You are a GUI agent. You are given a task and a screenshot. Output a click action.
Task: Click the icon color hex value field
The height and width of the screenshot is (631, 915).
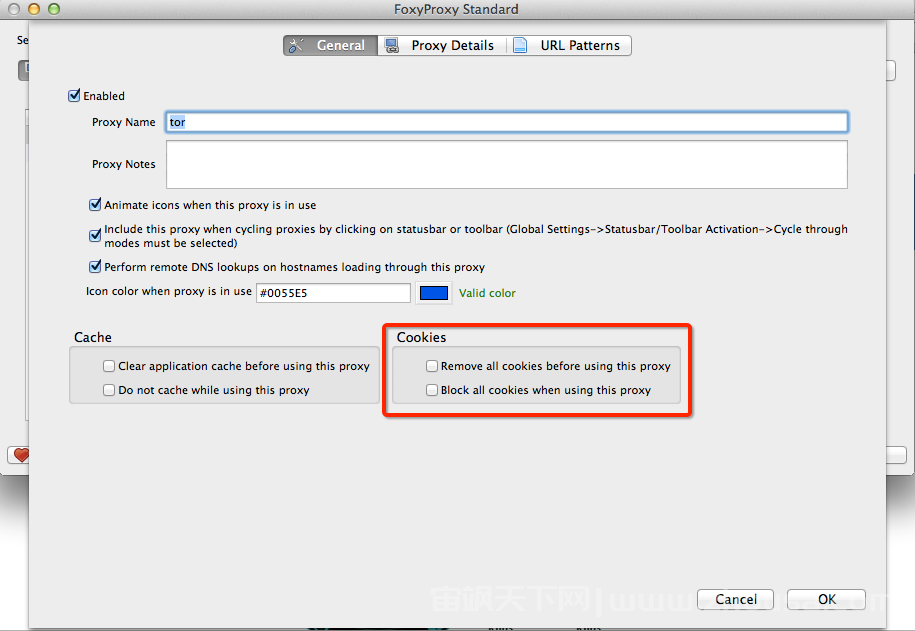[x=333, y=293]
